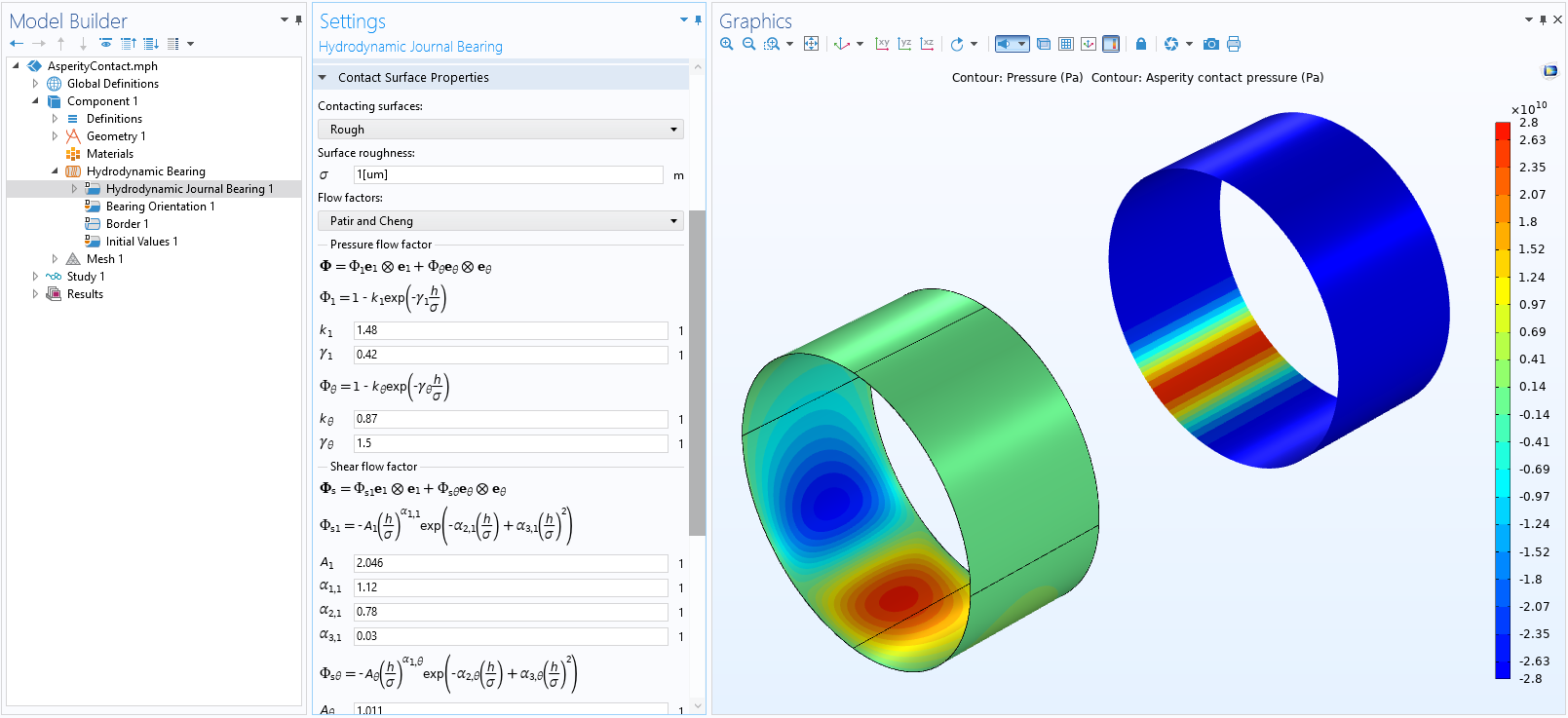The width and height of the screenshot is (1568, 718).
Task: Take a snapshot with the camera icon
Action: pos(1210,44)
